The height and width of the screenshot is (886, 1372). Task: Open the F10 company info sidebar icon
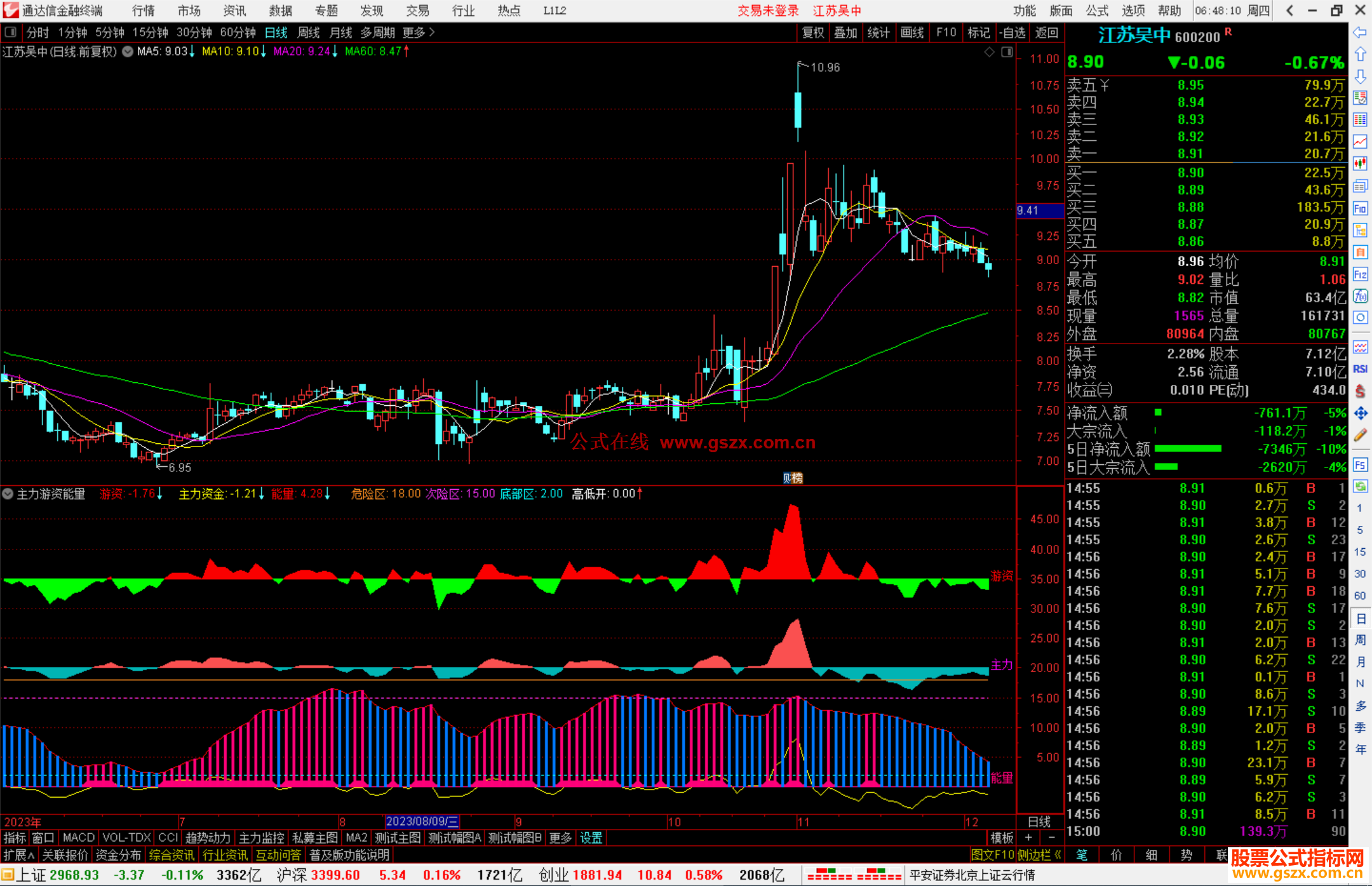tap(1360, 208)
